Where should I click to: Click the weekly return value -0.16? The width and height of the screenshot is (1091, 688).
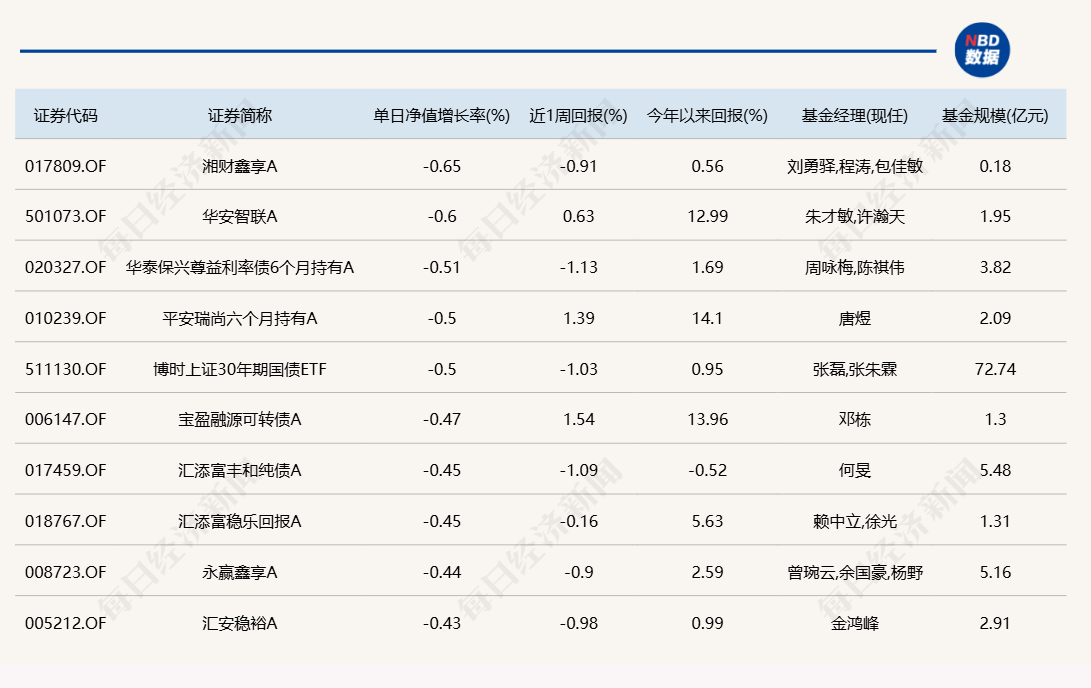(x=578, y=521)
